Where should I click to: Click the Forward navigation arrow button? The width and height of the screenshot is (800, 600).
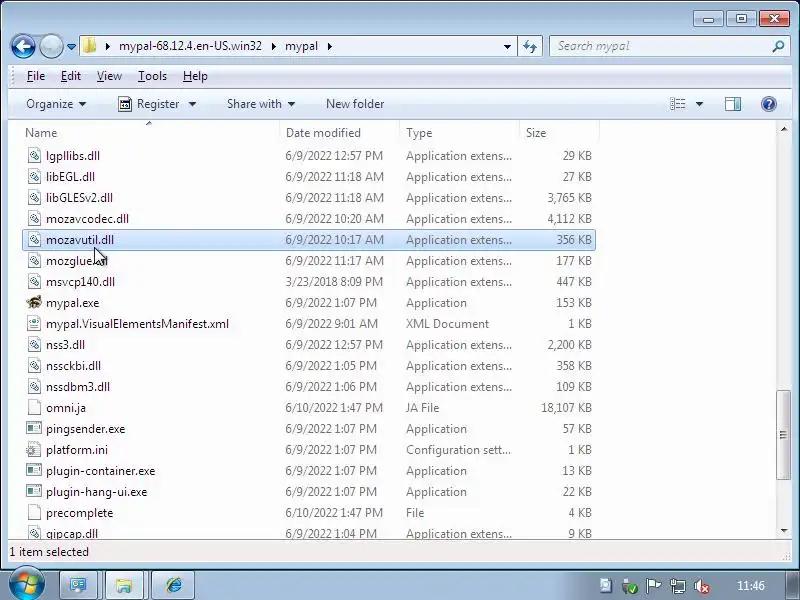pyautogui.click(x=51, y=46)
